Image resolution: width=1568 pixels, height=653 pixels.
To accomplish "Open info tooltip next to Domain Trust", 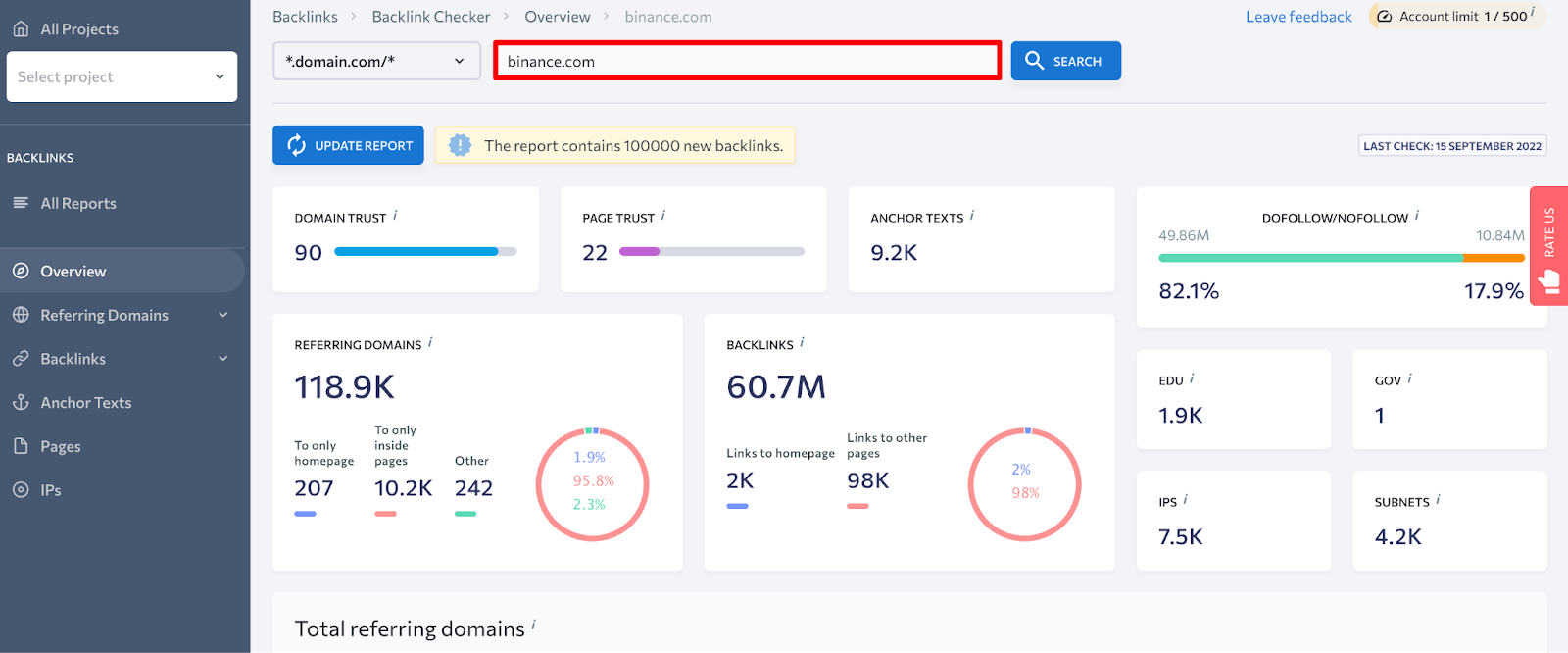I will (x=395, y=215).
